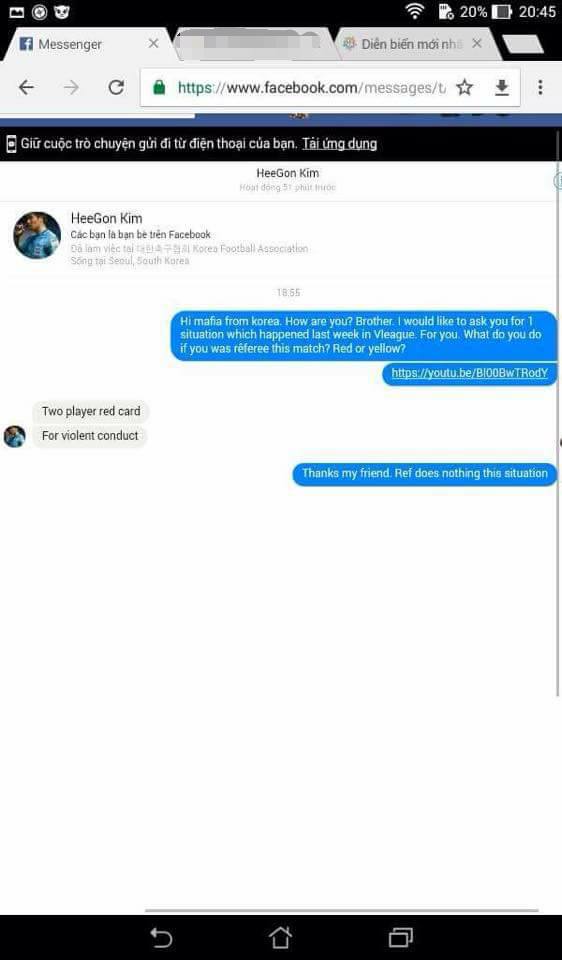Close the Messenger tab
562x960 pixels.
[154, 43]
